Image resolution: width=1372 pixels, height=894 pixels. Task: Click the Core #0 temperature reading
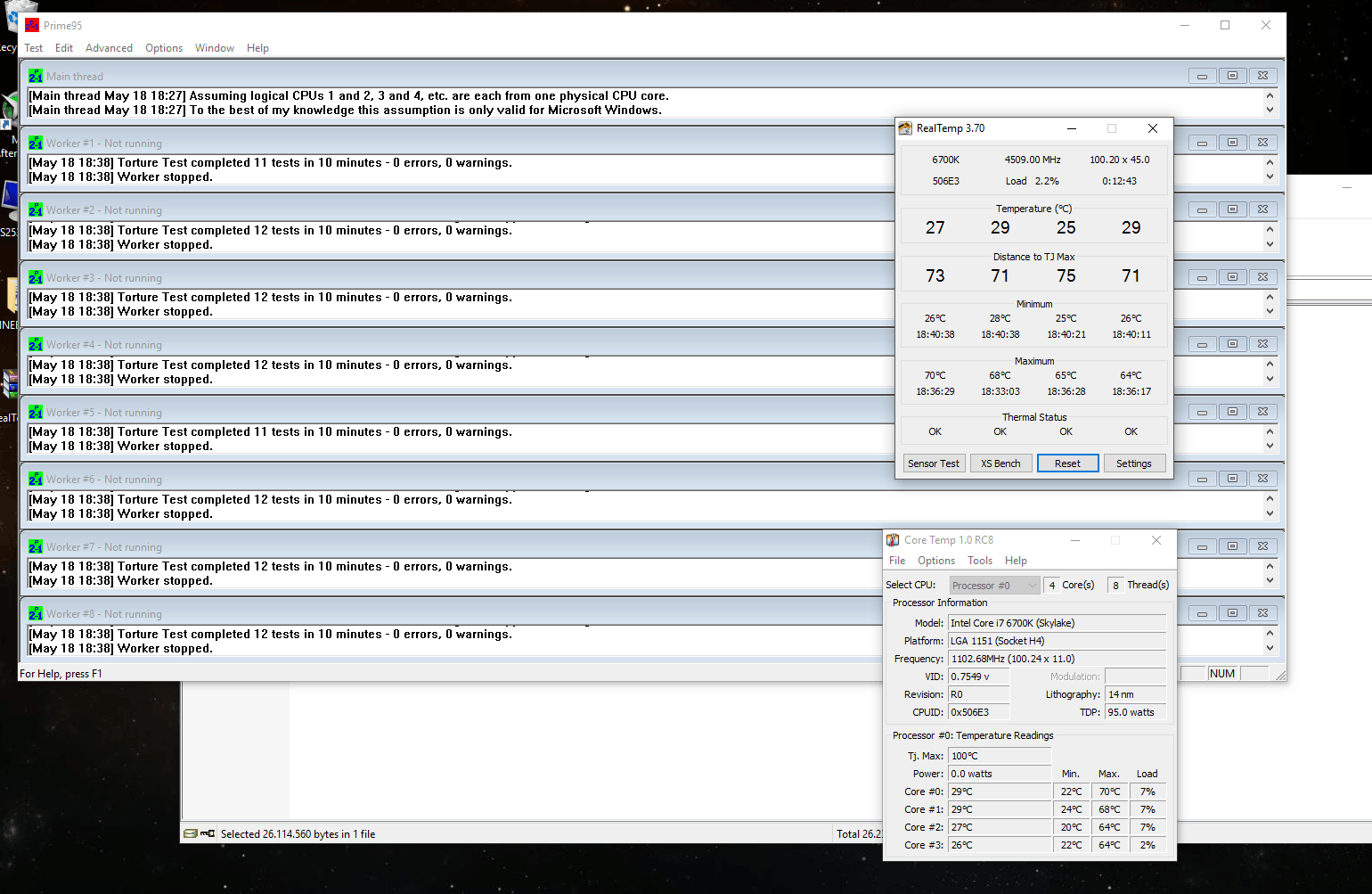(x=1000, y=791)
